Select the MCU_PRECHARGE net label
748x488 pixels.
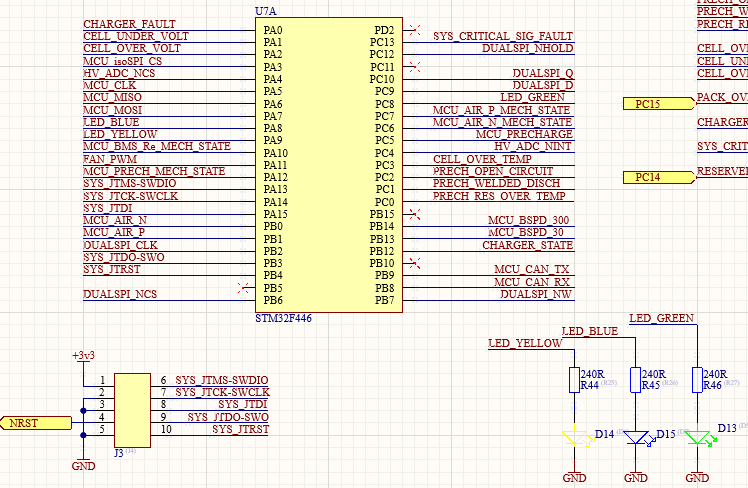pos(524,135)
